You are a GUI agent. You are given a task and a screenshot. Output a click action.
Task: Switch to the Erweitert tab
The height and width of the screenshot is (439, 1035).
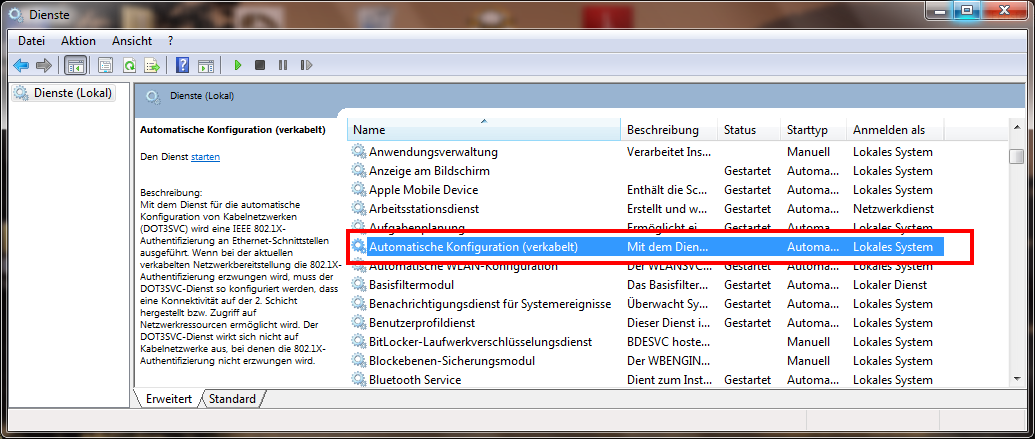pos(169,399)
